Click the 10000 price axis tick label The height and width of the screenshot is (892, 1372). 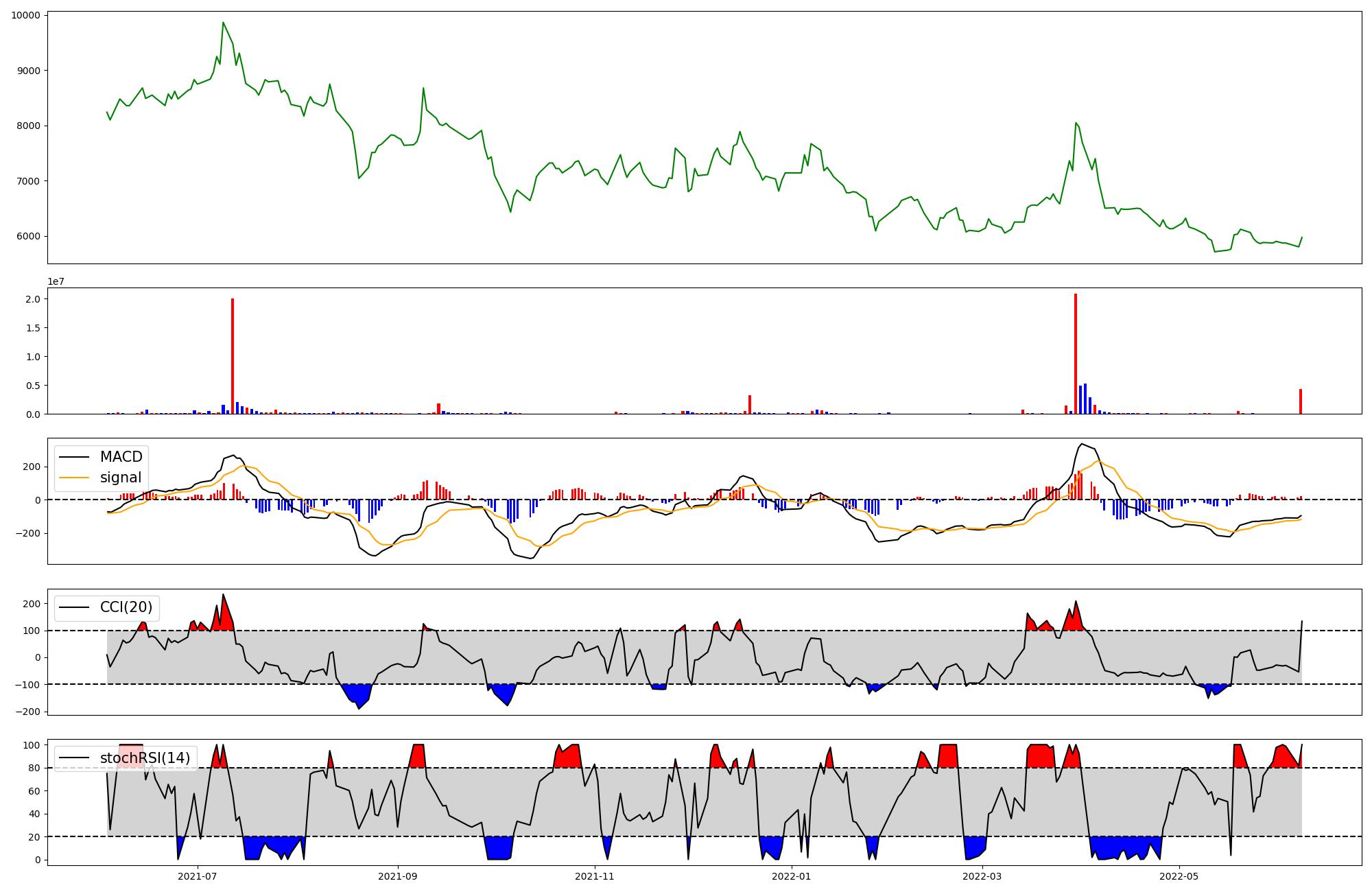[25, 15]
